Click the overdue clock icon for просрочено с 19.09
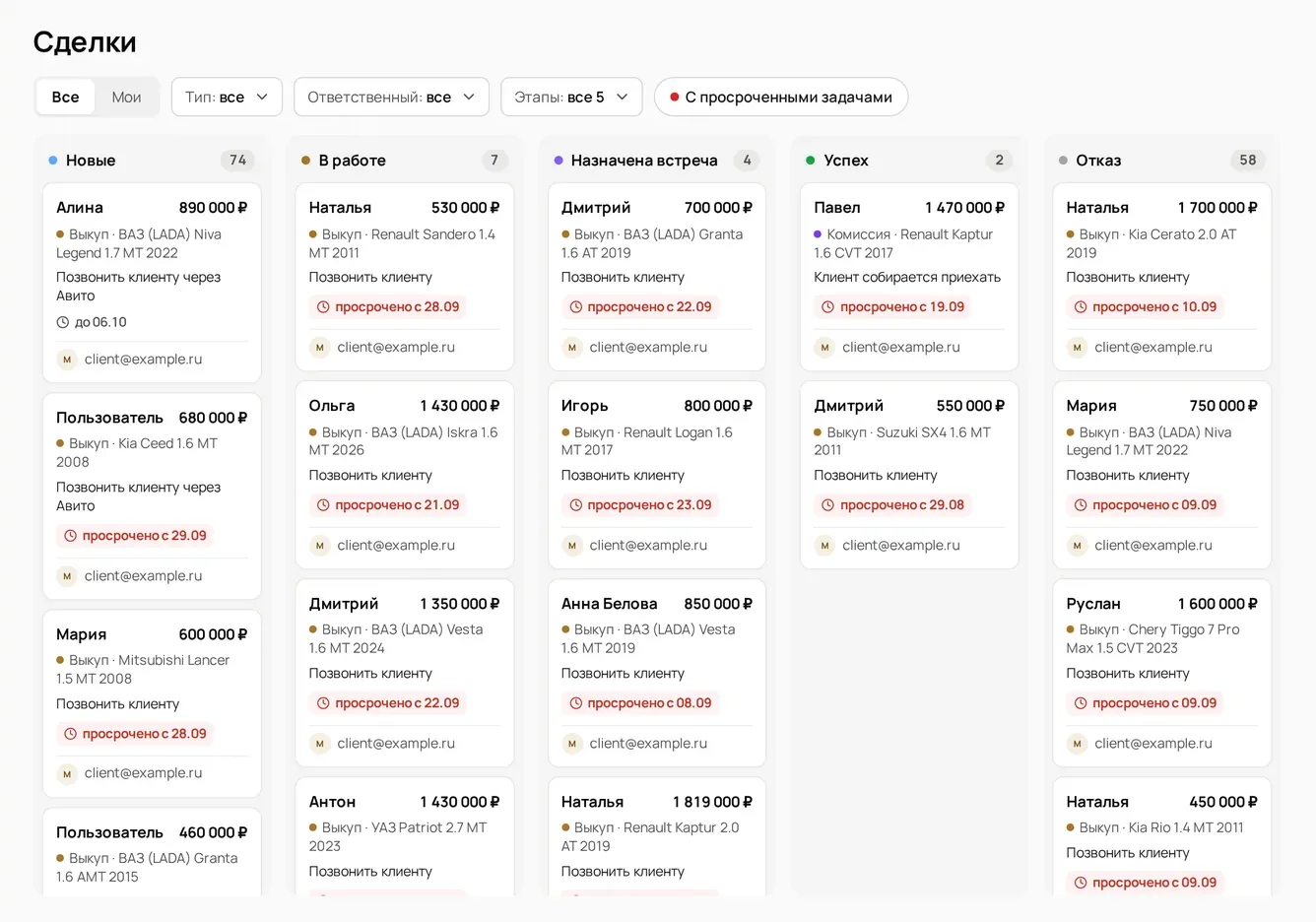Screen dimensions: 1316x922 [828, 307]
